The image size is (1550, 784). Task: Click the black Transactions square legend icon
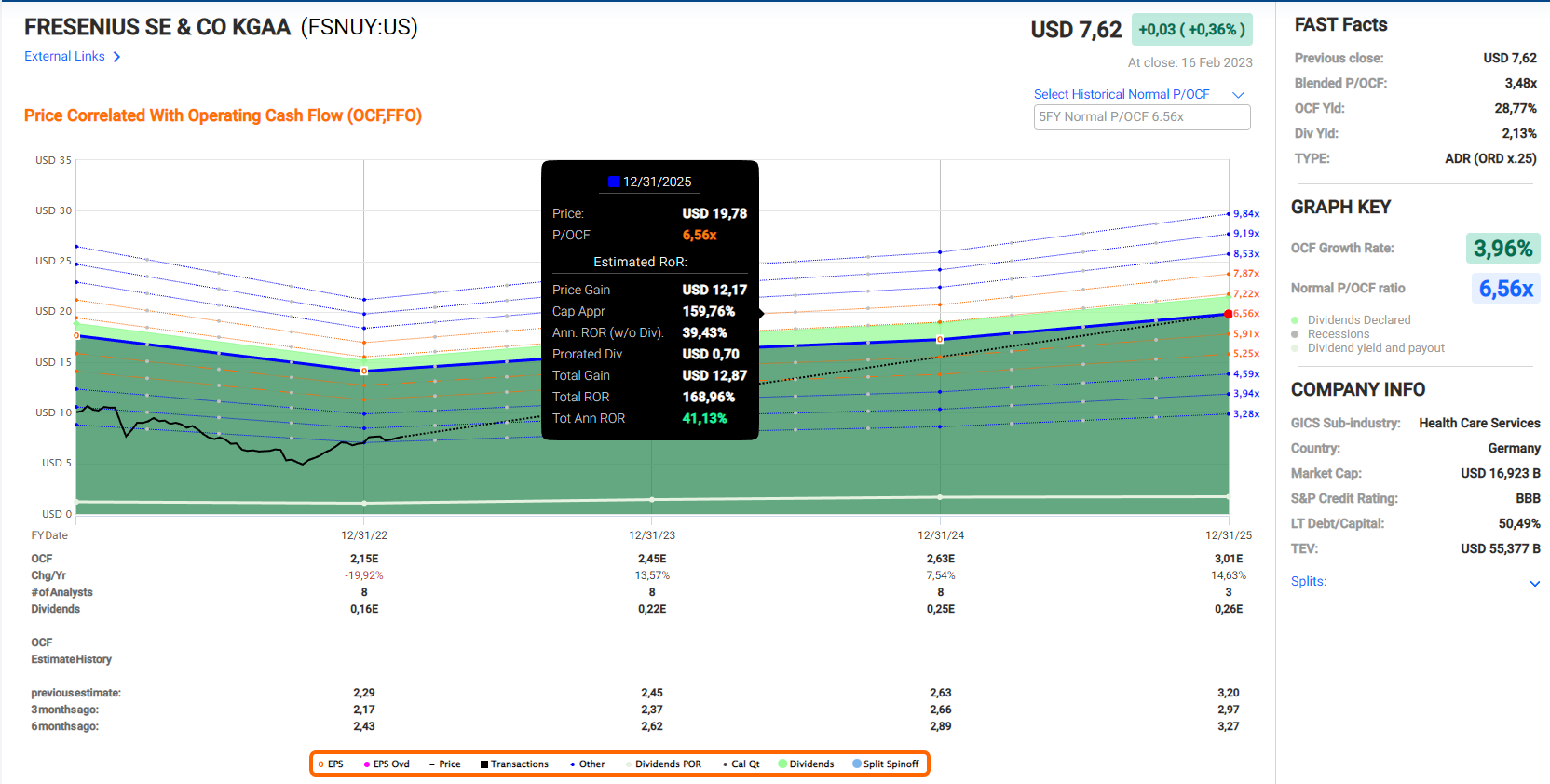point(484,764)
